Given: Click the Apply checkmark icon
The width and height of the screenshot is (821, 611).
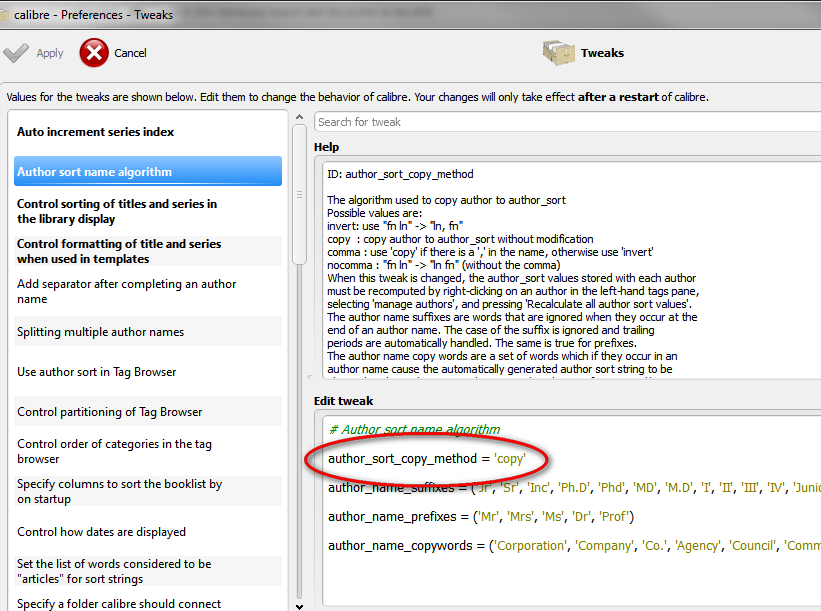Looking at the screenshot, I should [16, 53].
